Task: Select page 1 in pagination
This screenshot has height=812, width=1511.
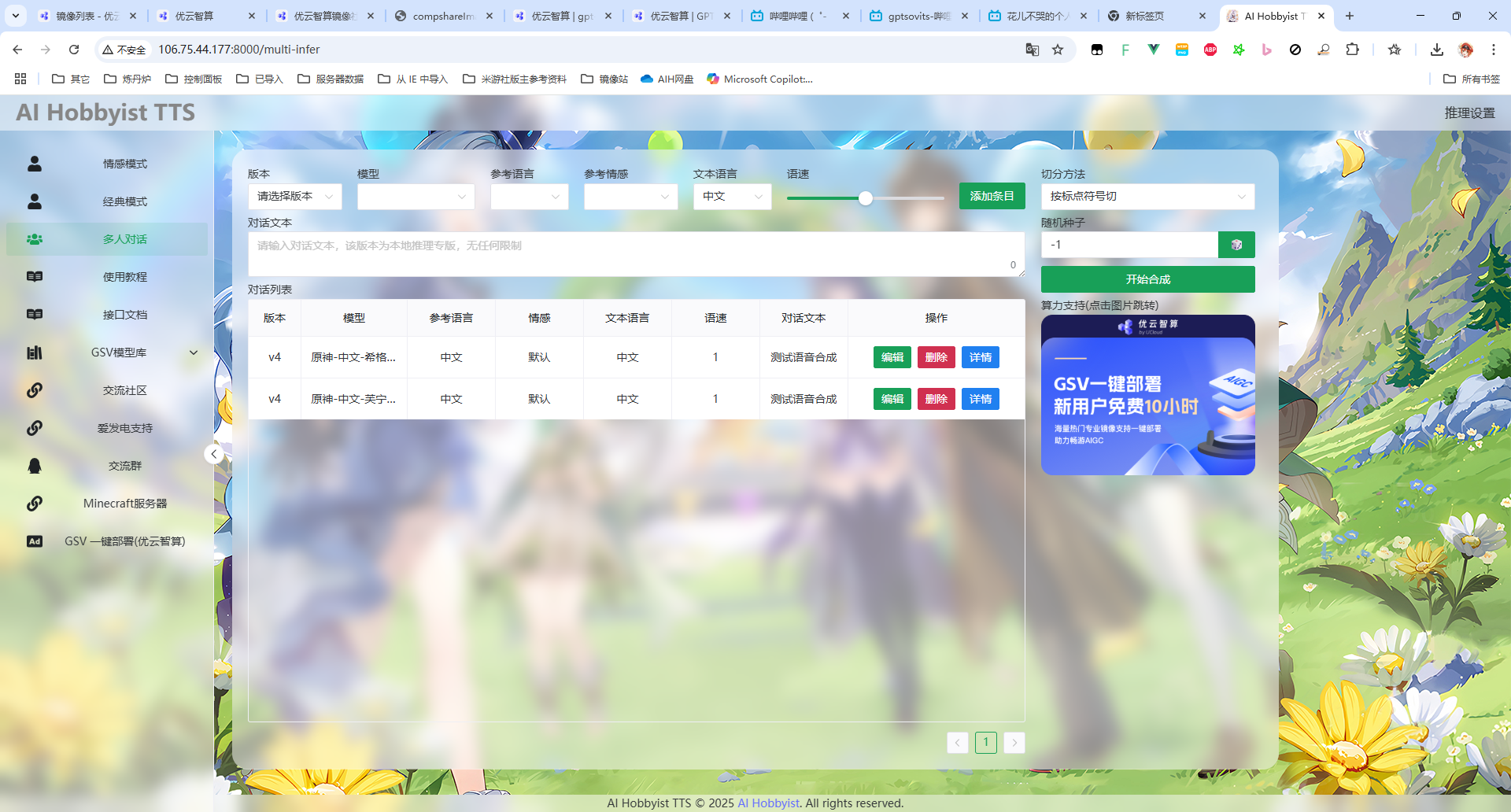Action: pos(986,743)
